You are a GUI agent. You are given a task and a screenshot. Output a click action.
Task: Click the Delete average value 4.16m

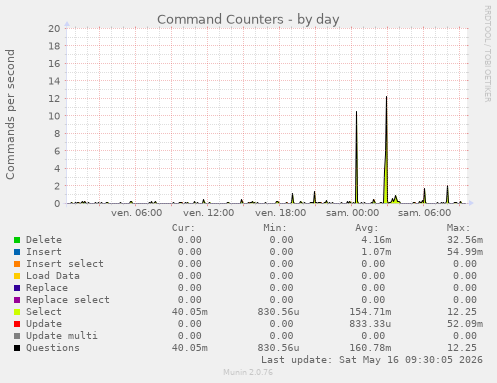[x=376, y=240]
